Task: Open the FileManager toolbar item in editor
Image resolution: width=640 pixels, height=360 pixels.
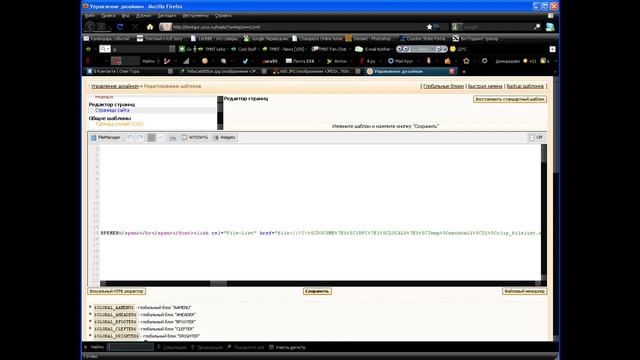Action: [106, 138]
